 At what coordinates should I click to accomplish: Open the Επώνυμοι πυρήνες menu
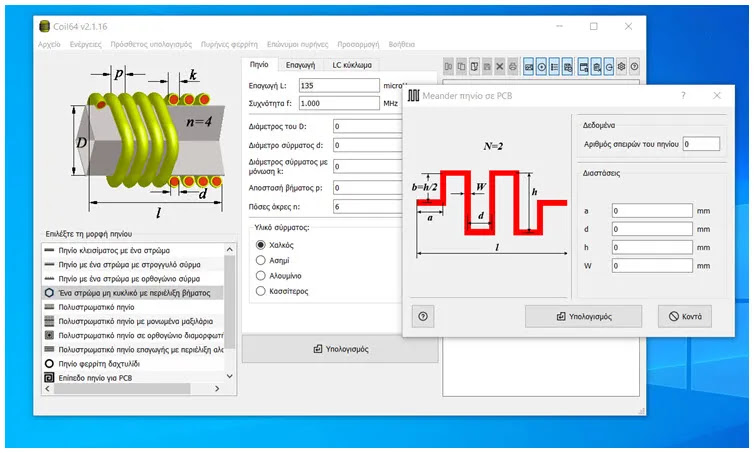(x=297, y=44)
